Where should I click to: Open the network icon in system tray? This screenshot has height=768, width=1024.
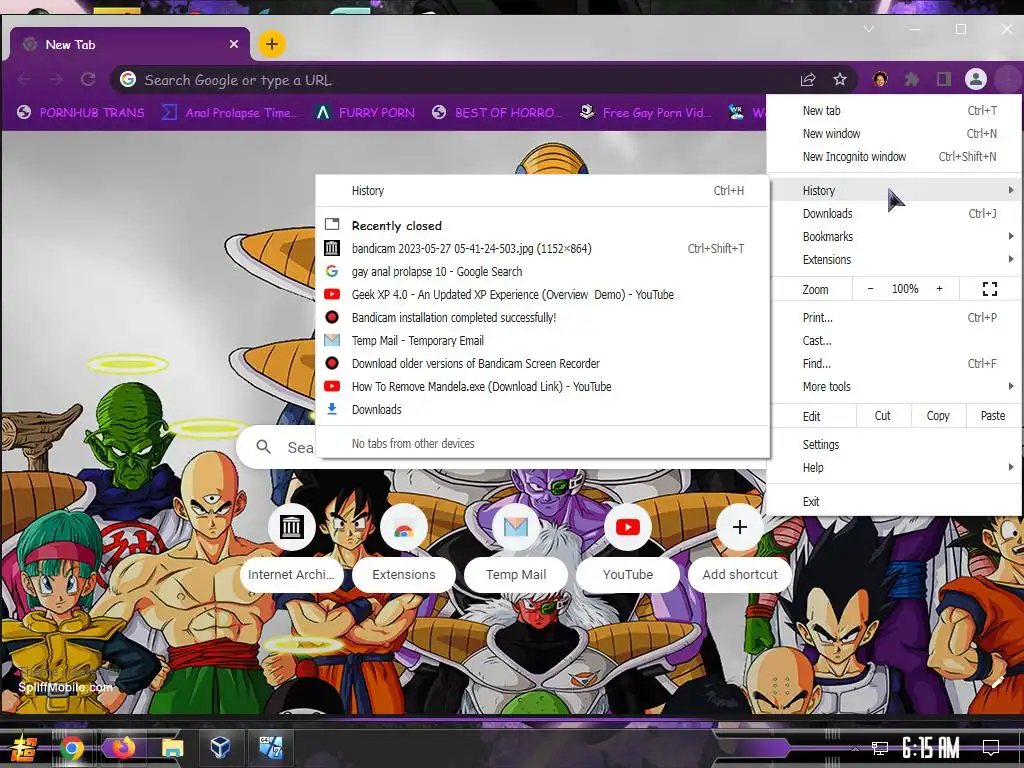pos(879,748)
